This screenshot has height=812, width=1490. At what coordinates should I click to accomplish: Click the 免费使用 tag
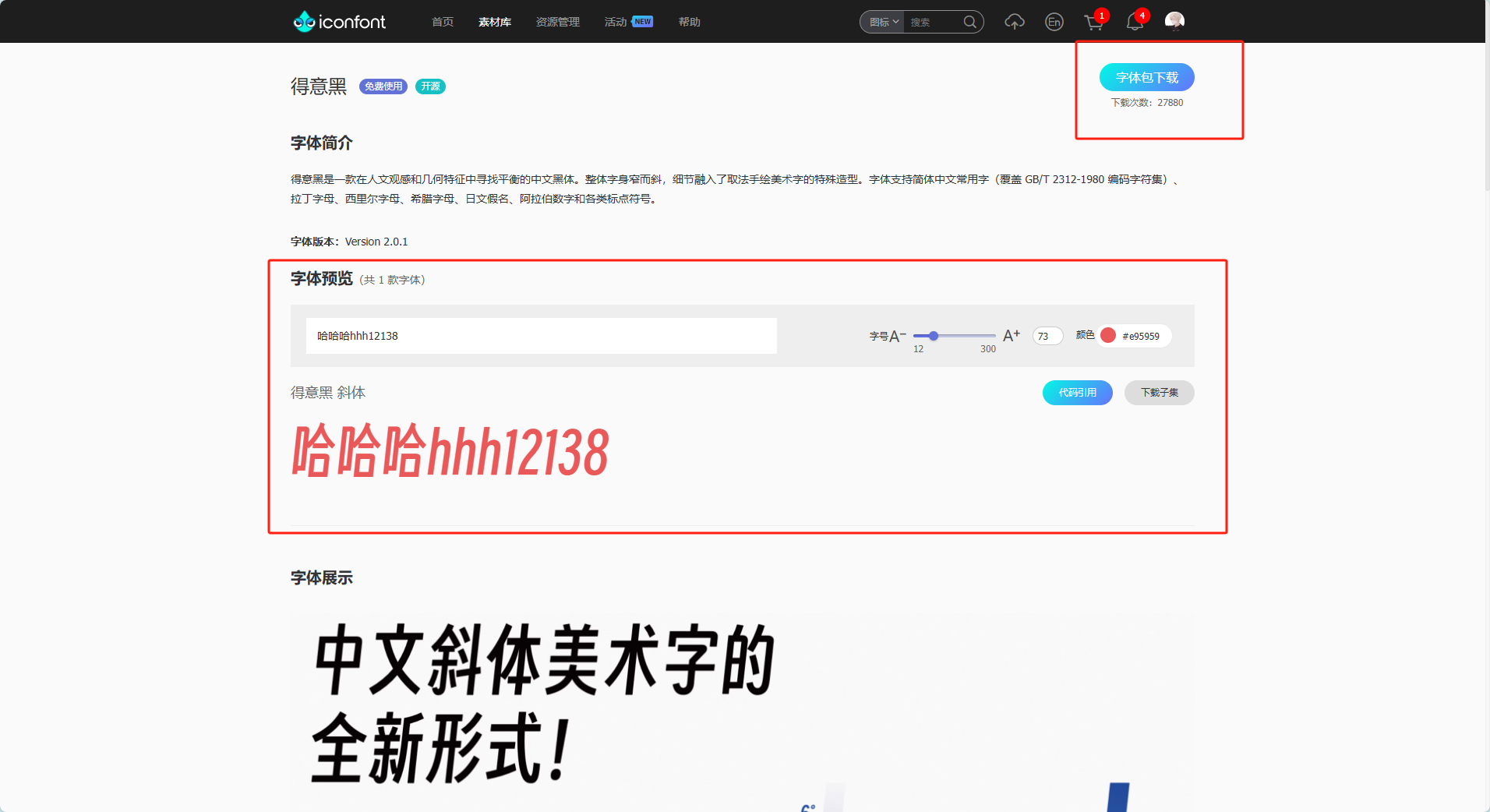pyautogui.click(x=383, y=86)
